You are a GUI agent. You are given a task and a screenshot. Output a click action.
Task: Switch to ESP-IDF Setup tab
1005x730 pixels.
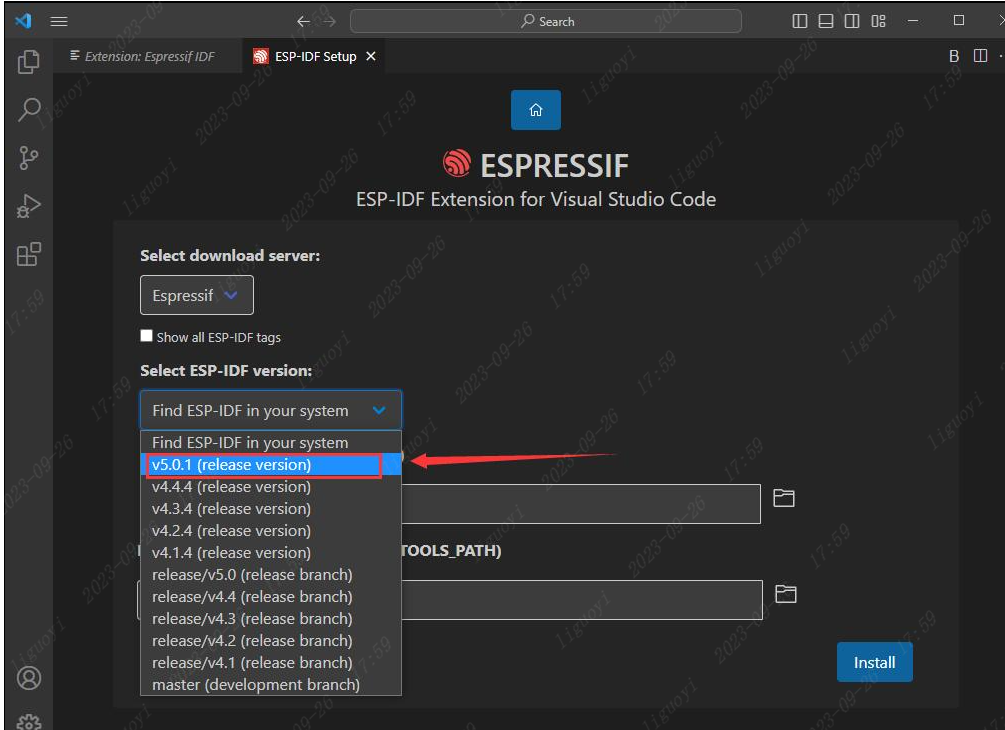[x=315, y=56]
